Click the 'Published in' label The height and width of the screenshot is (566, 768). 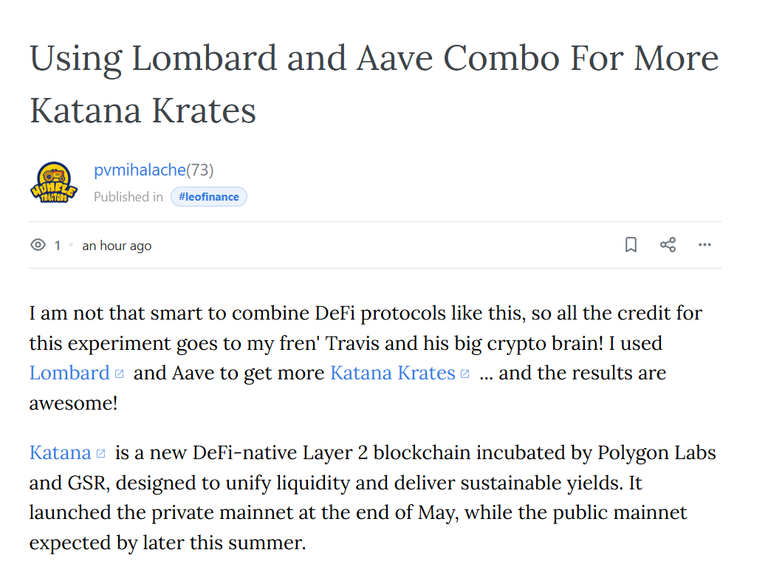coord(128,197)
